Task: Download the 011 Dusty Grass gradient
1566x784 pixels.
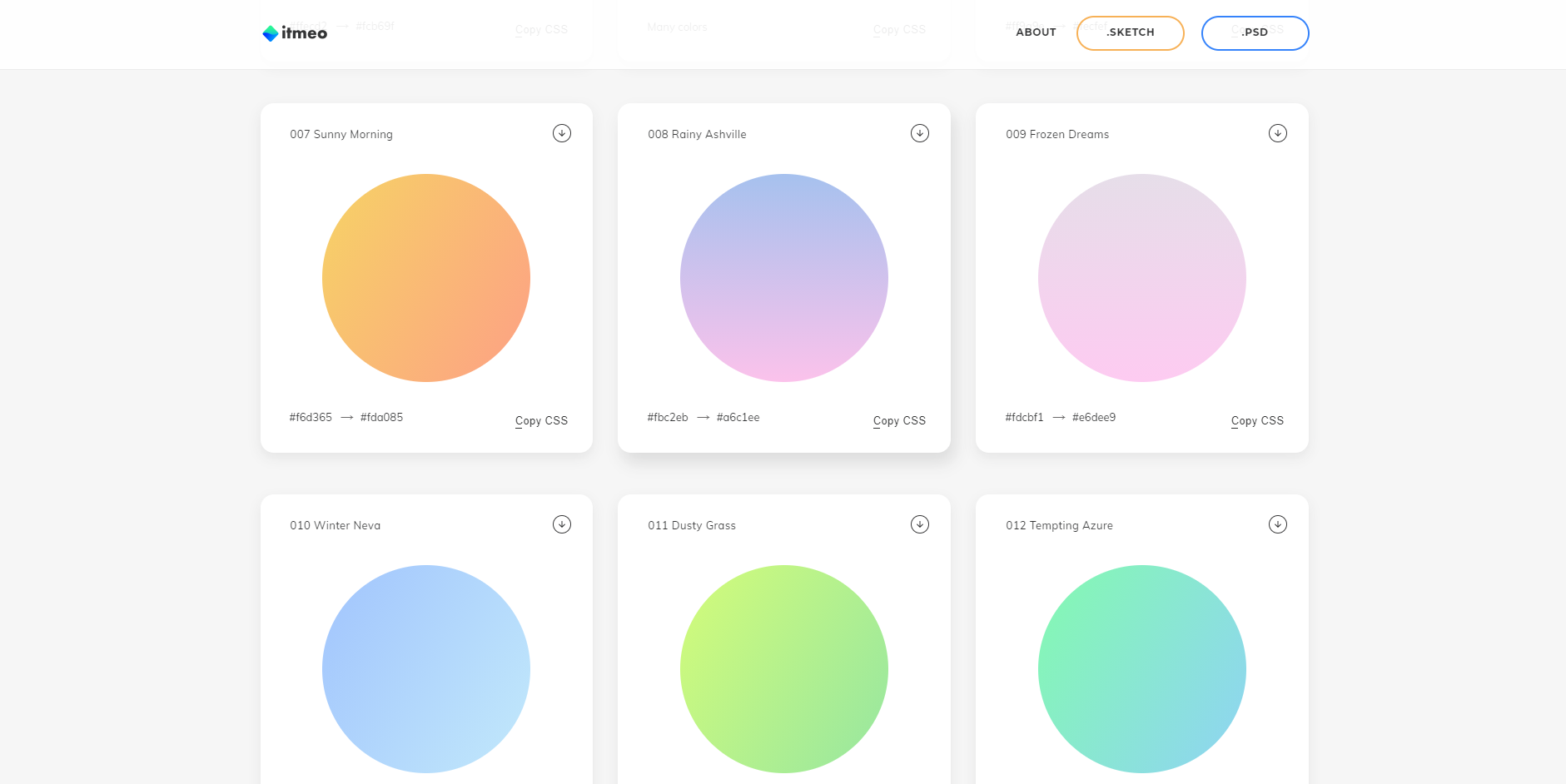Action: [x=920, y=524]
